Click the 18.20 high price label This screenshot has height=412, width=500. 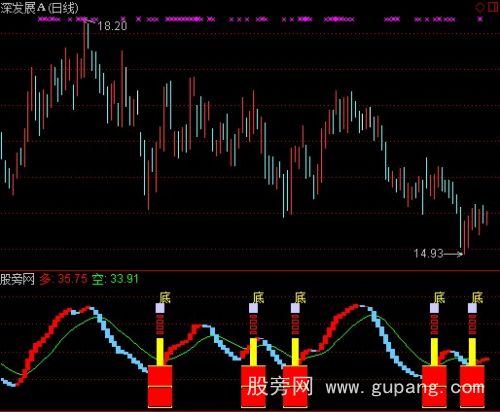pos(112,26)
